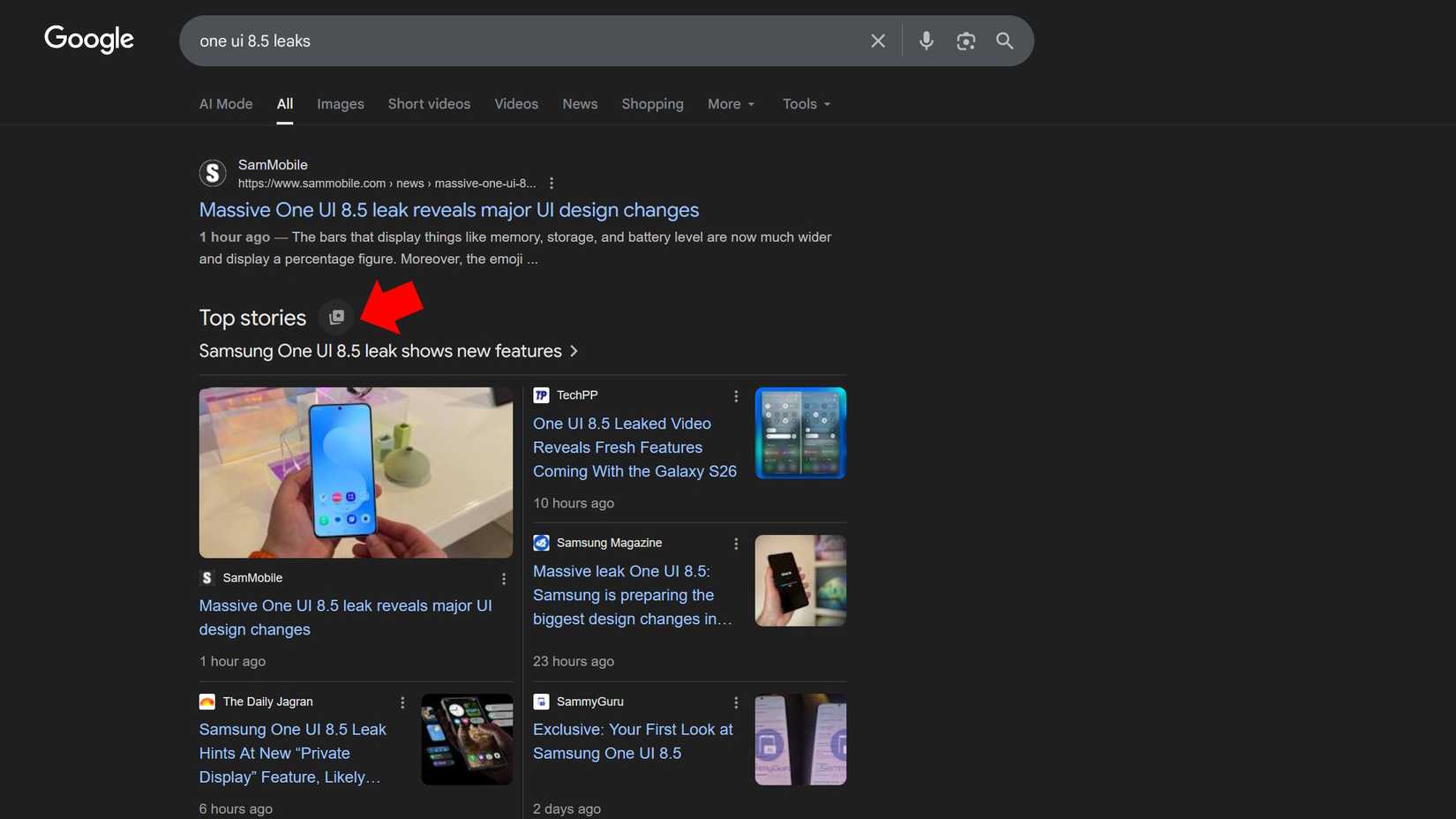Open Google Lens image search

pos(965,41)
